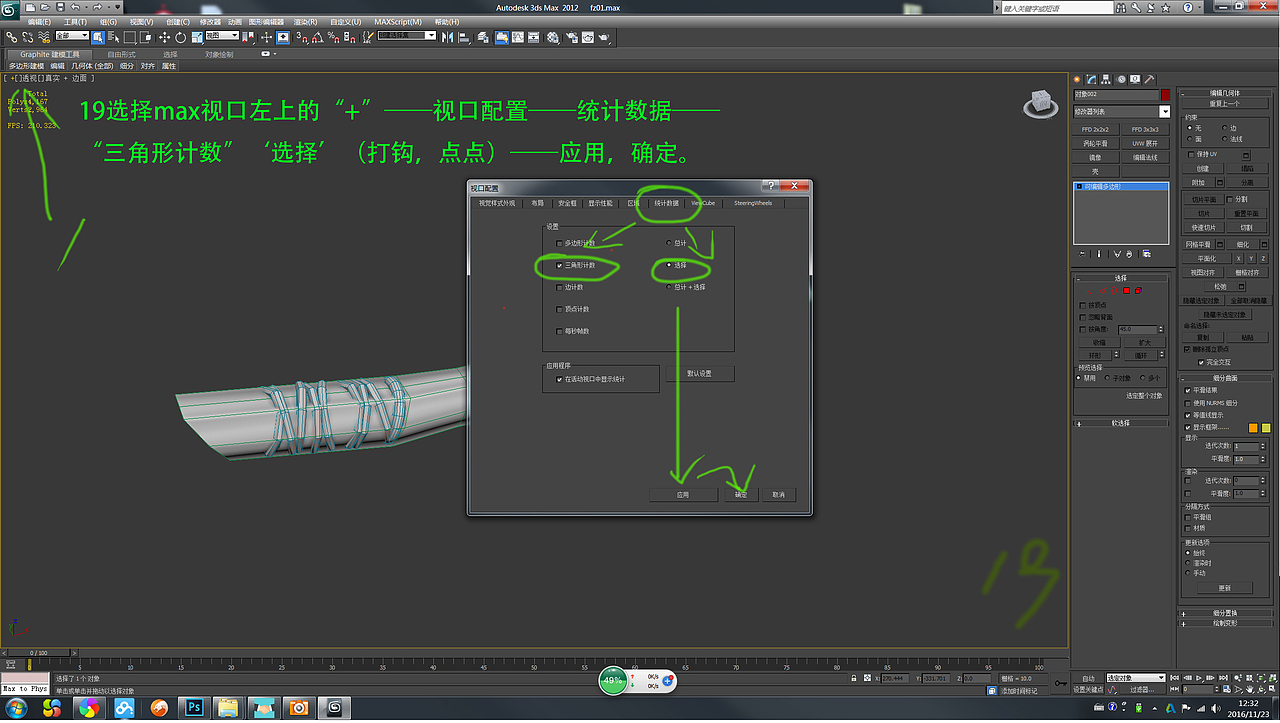The image size is (1280, 723).
Task: Click the Windows Start button
Action: (18, 708)
